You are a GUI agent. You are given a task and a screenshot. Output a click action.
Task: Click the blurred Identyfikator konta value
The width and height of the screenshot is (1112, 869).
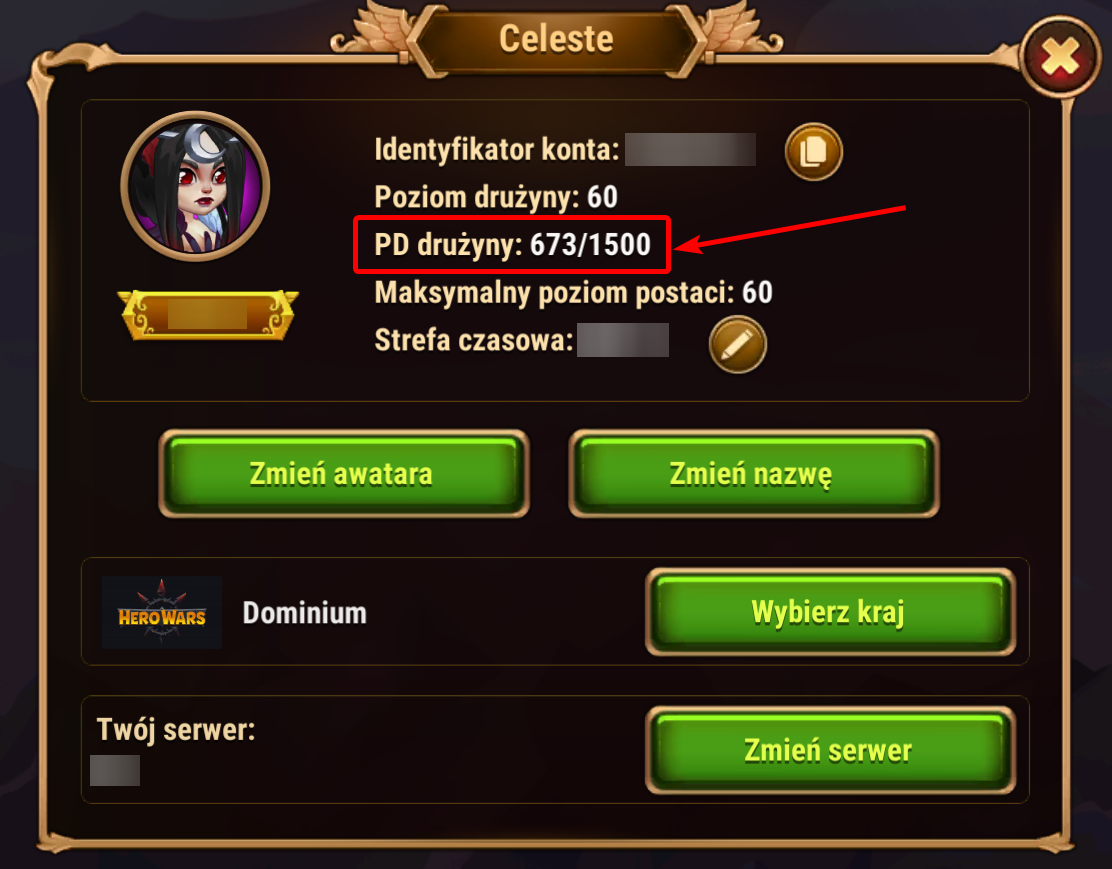coord(690,149)
